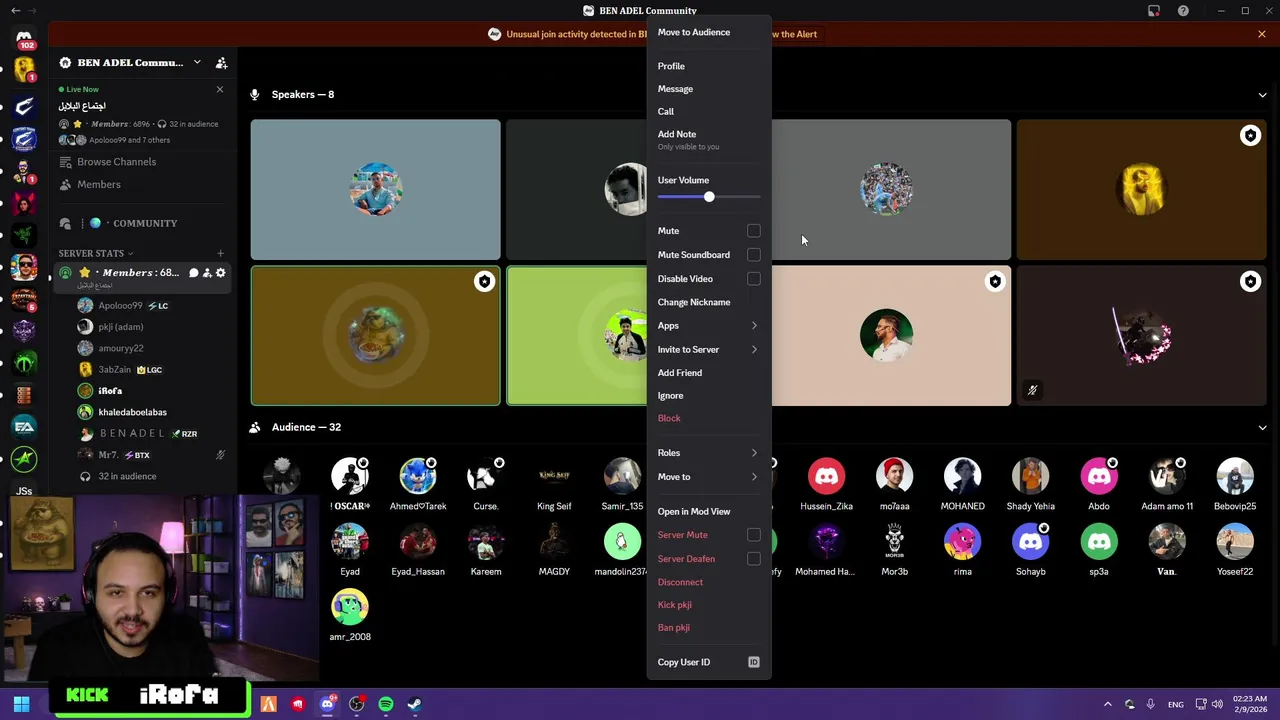The height and width of the screenshot is (720, 1280).
Task: Collapse the Speakers section chevron
Action: tap(1262, 95)
